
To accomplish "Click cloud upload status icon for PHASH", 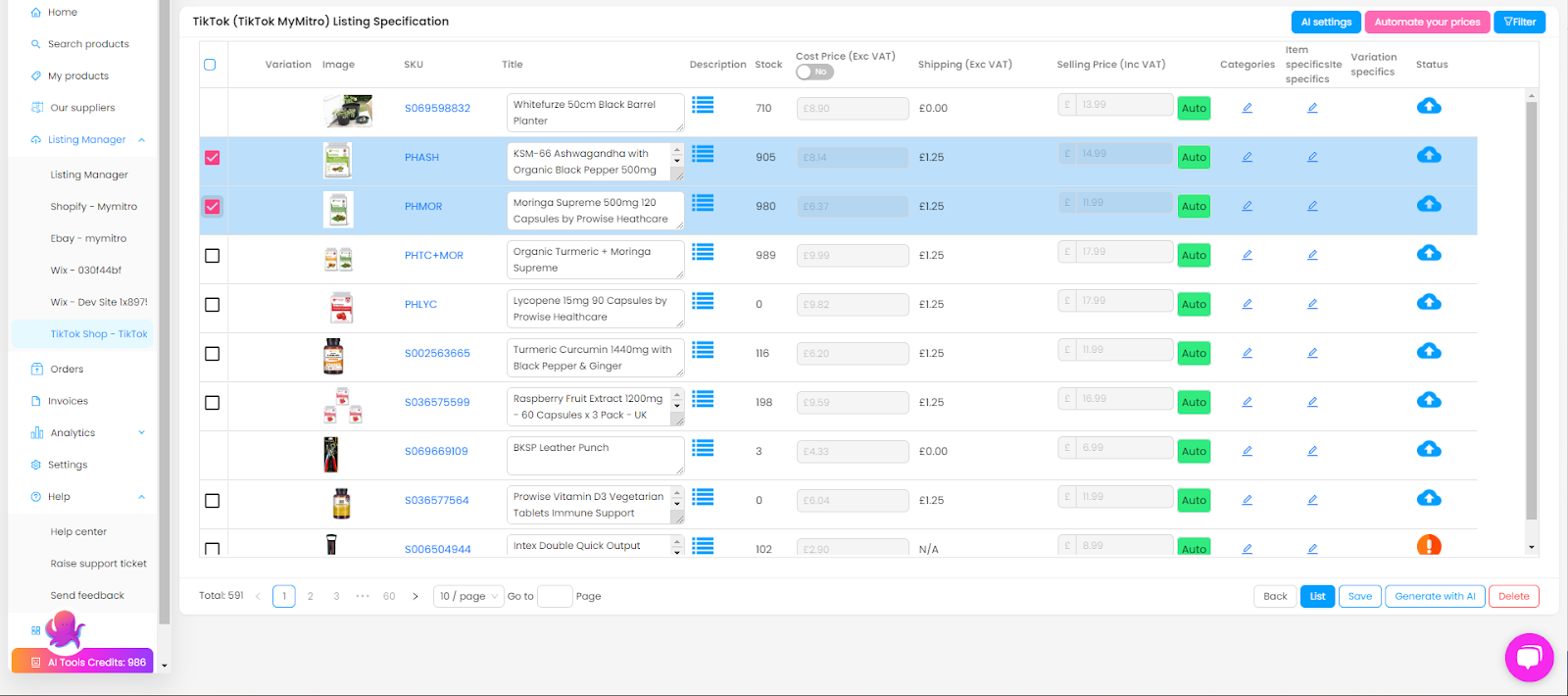I will click(x=1429, y=155).
